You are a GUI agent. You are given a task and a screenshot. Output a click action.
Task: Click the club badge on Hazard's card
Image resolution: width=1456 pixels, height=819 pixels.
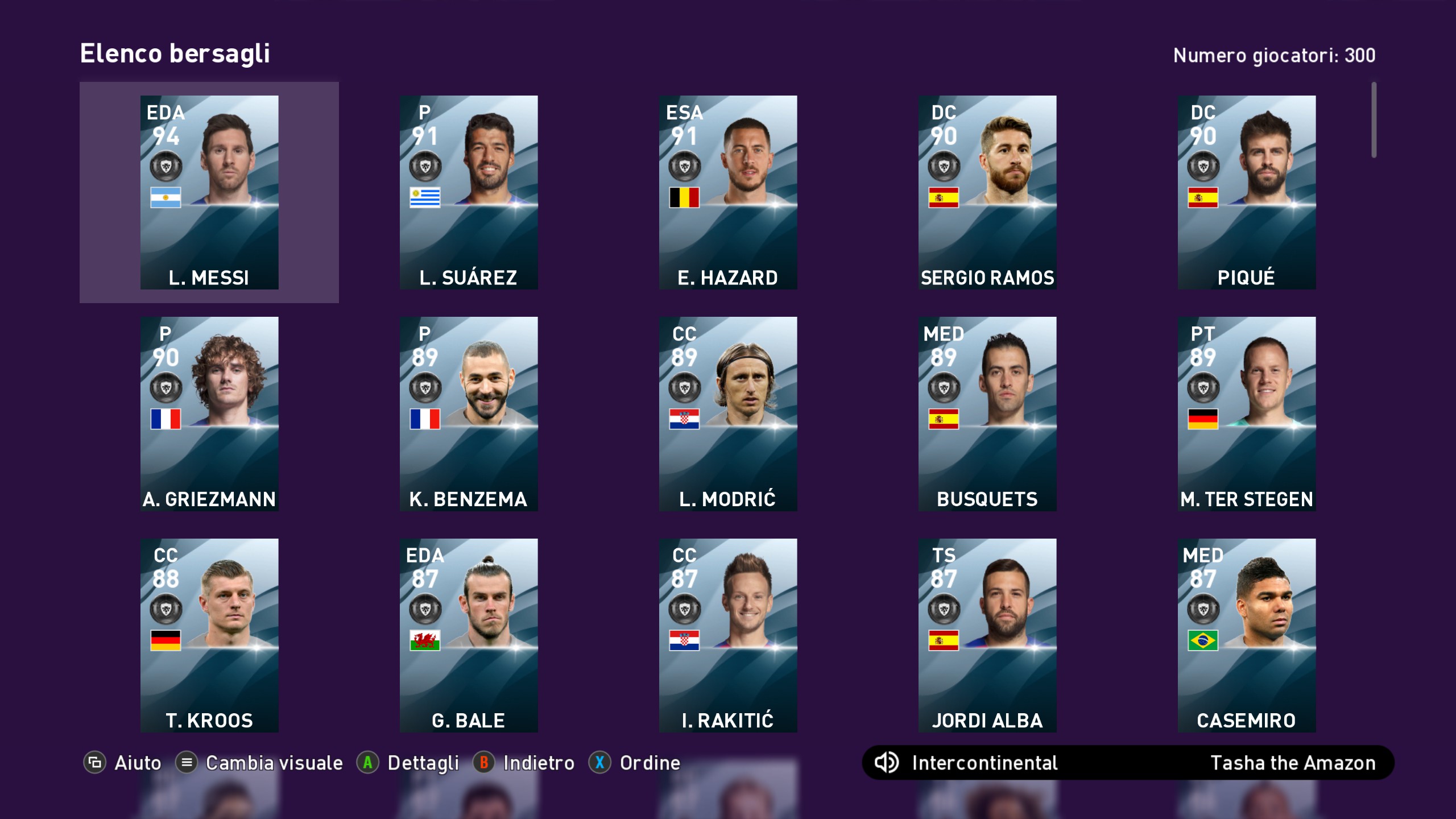(x=684, y=167)
